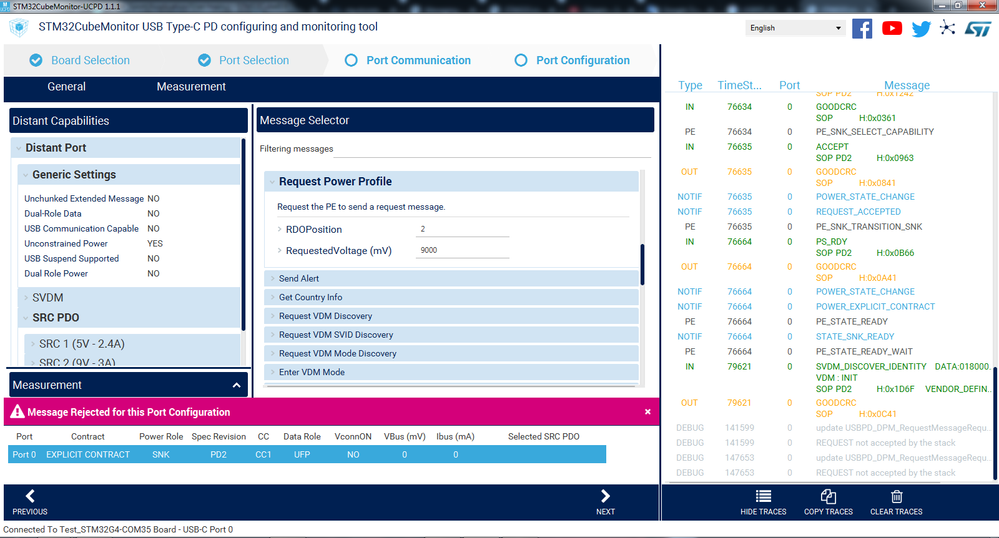Select the PE_SNK_SELECT_CAPABILITY trace row
Image resolution: width=999 pixels, height=538 pixels.
click(875, 132)
